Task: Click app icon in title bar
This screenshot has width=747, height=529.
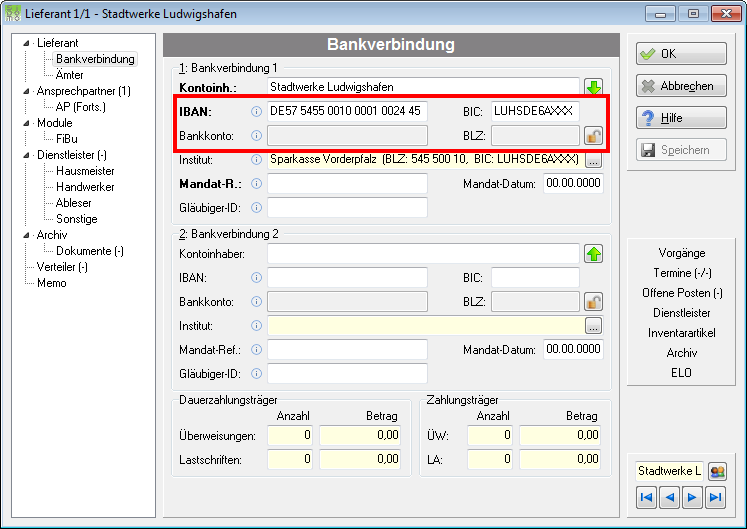Action: click(x=12, y=13)
